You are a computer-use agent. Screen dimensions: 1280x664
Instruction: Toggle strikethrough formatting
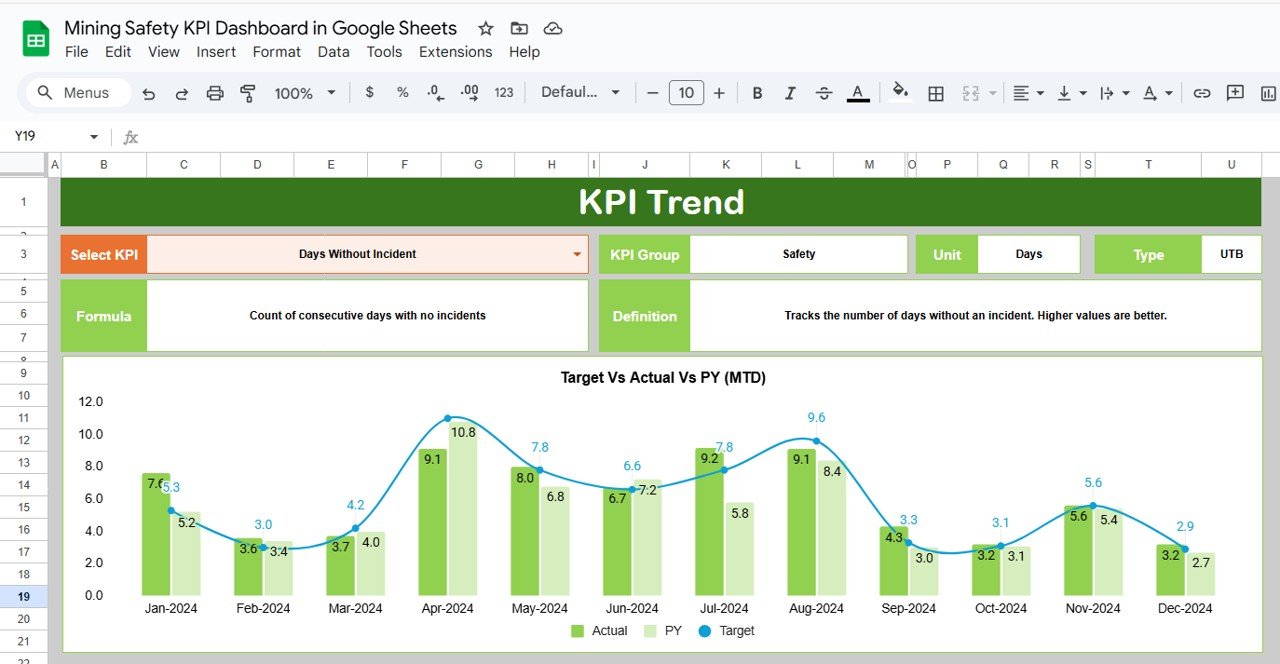coord(823,92)
